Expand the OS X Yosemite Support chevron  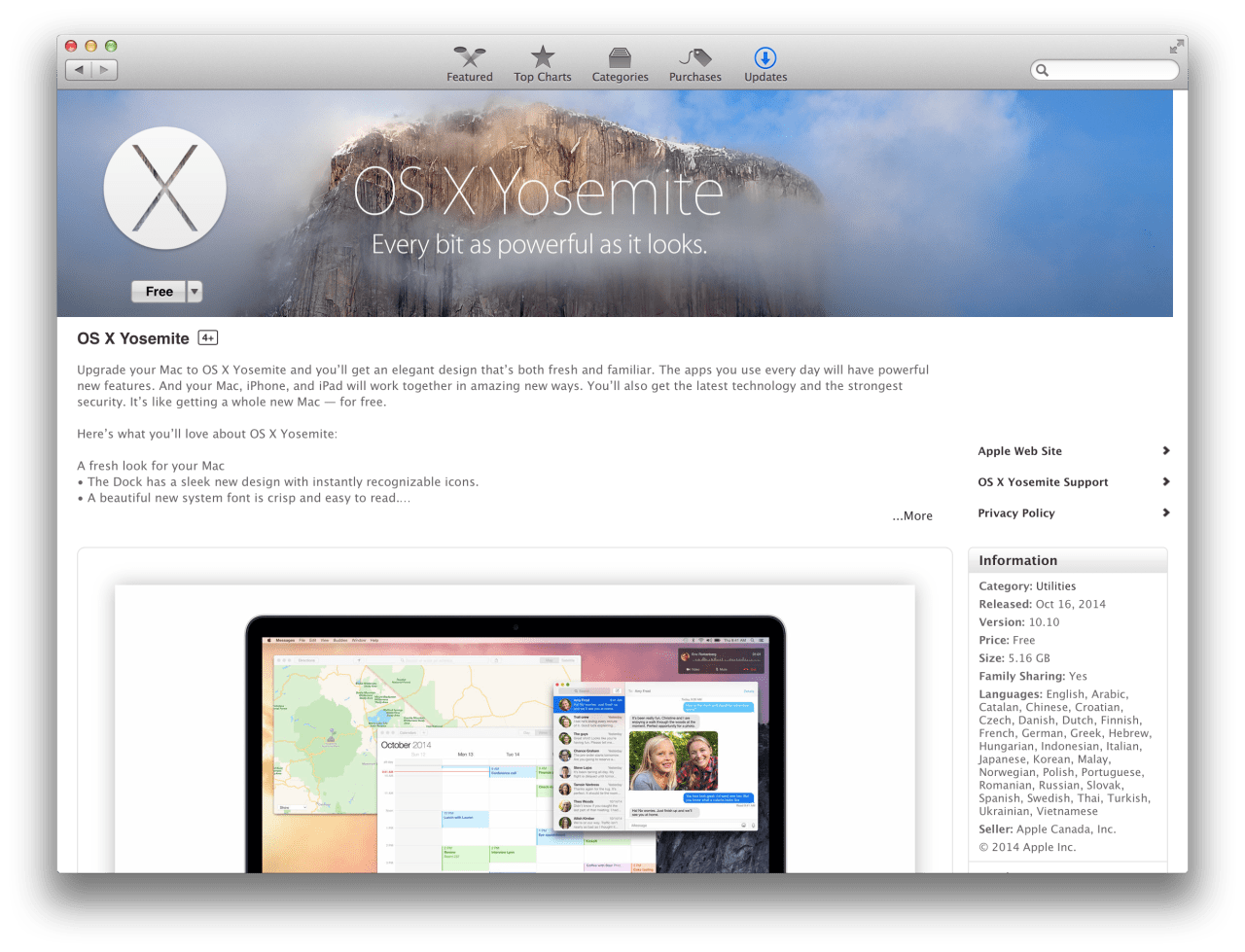tap(1165, 481)
